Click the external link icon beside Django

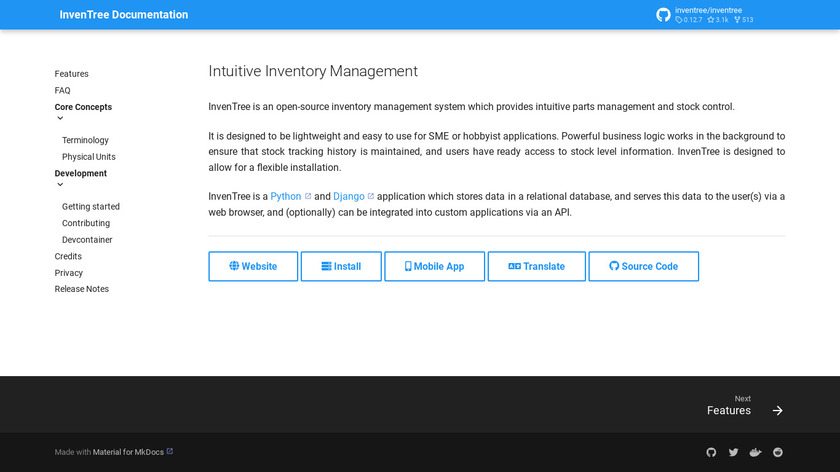click(x=371, y=196)
